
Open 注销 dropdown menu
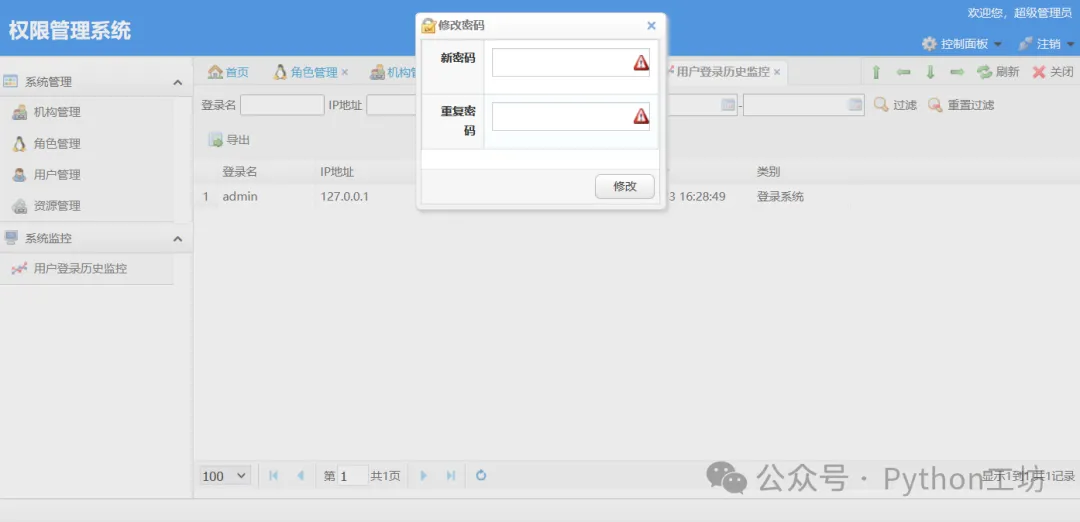click(x=1046, y=43)
